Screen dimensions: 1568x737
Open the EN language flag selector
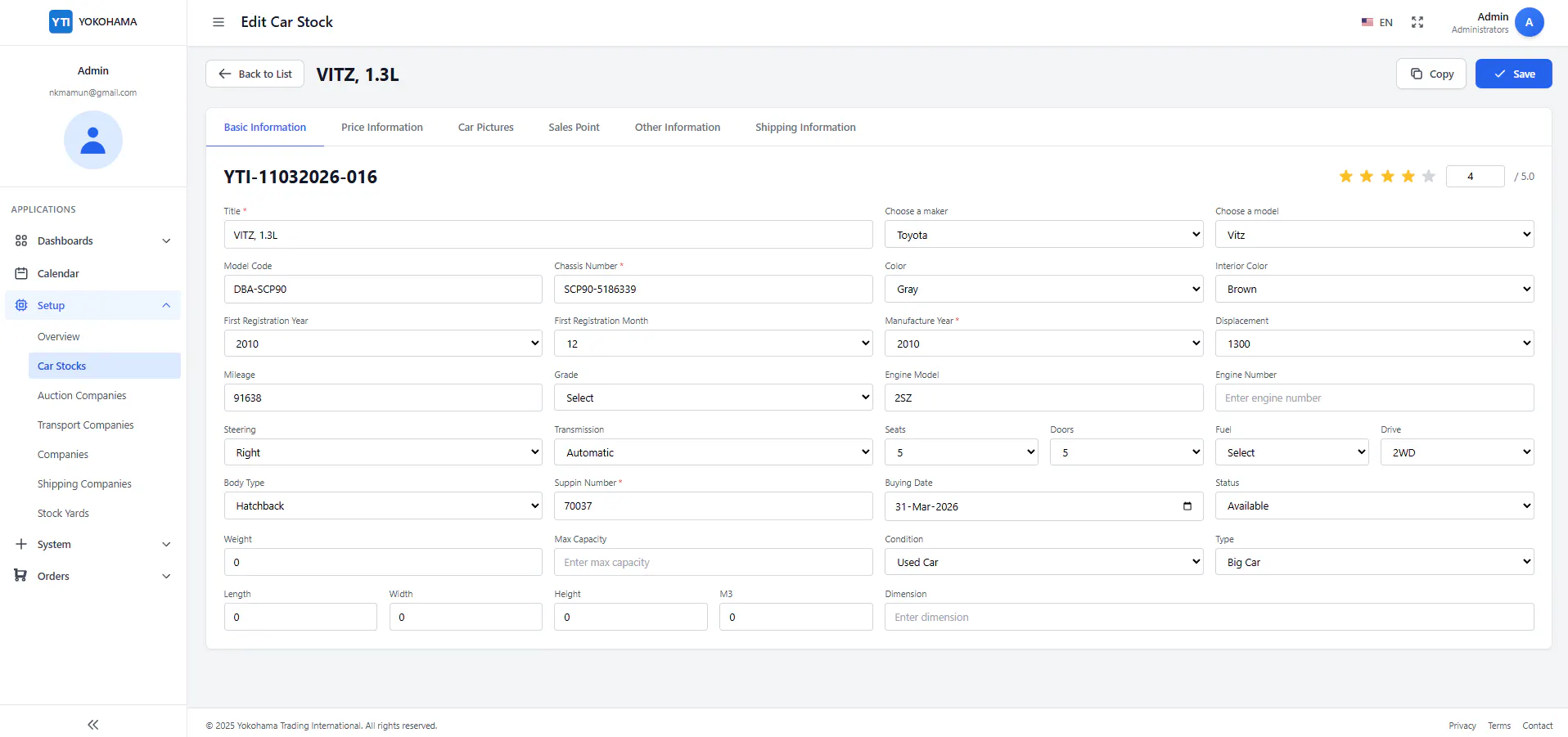pos(1377,22)
